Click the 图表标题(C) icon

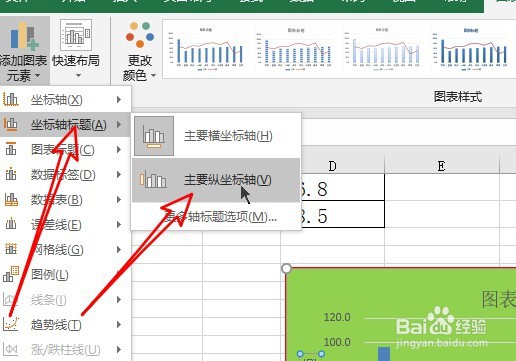coord(11,149)
